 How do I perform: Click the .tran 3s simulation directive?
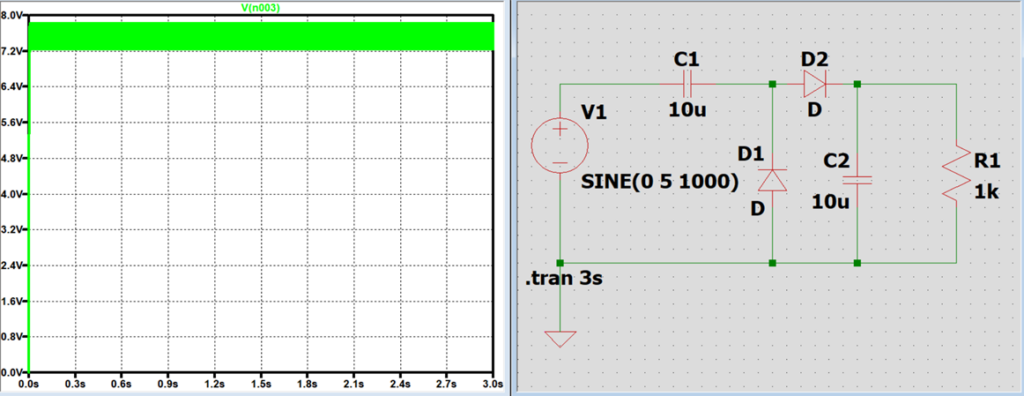point(564,280)
